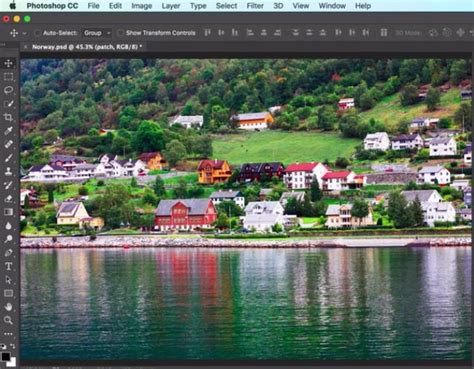The image size is (474, 369).
Task: Select the Clone Stamp tool
Action: pos(8,171)
